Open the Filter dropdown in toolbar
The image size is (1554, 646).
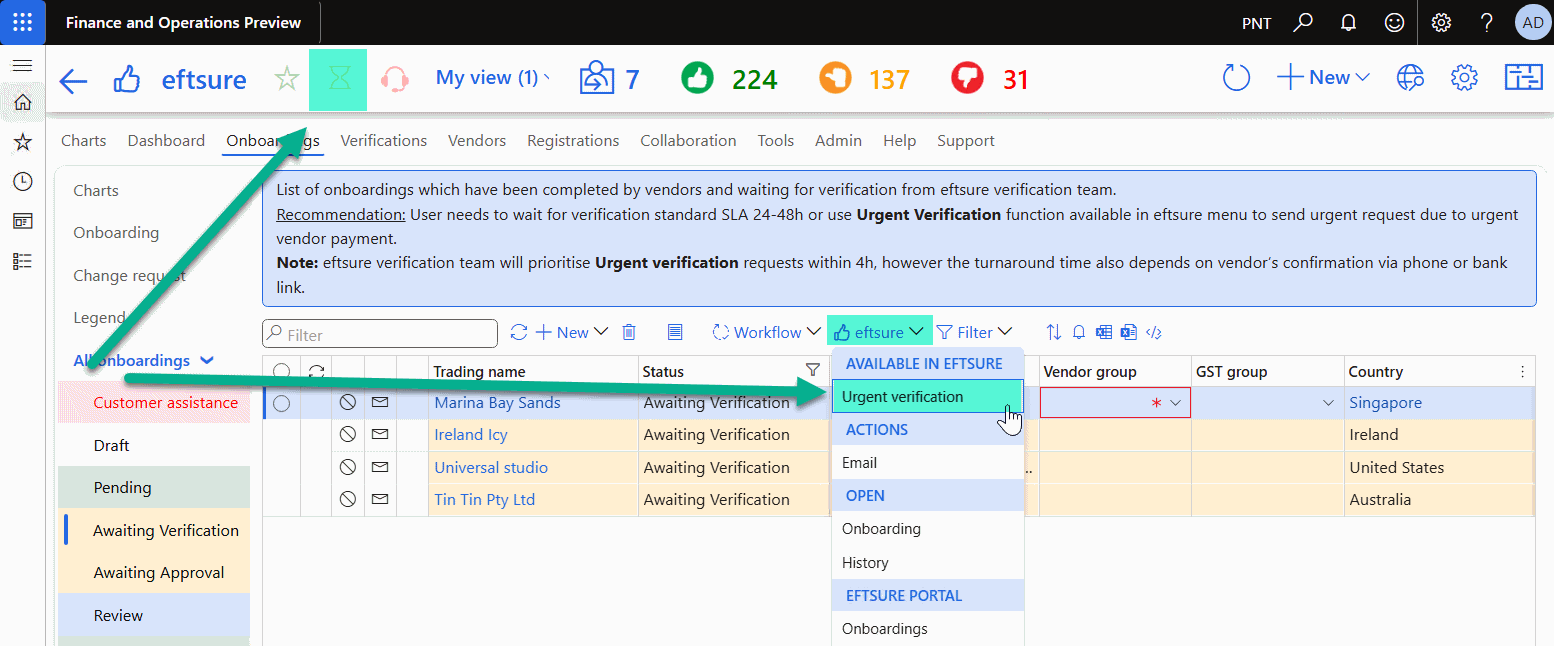click(975, 332)
